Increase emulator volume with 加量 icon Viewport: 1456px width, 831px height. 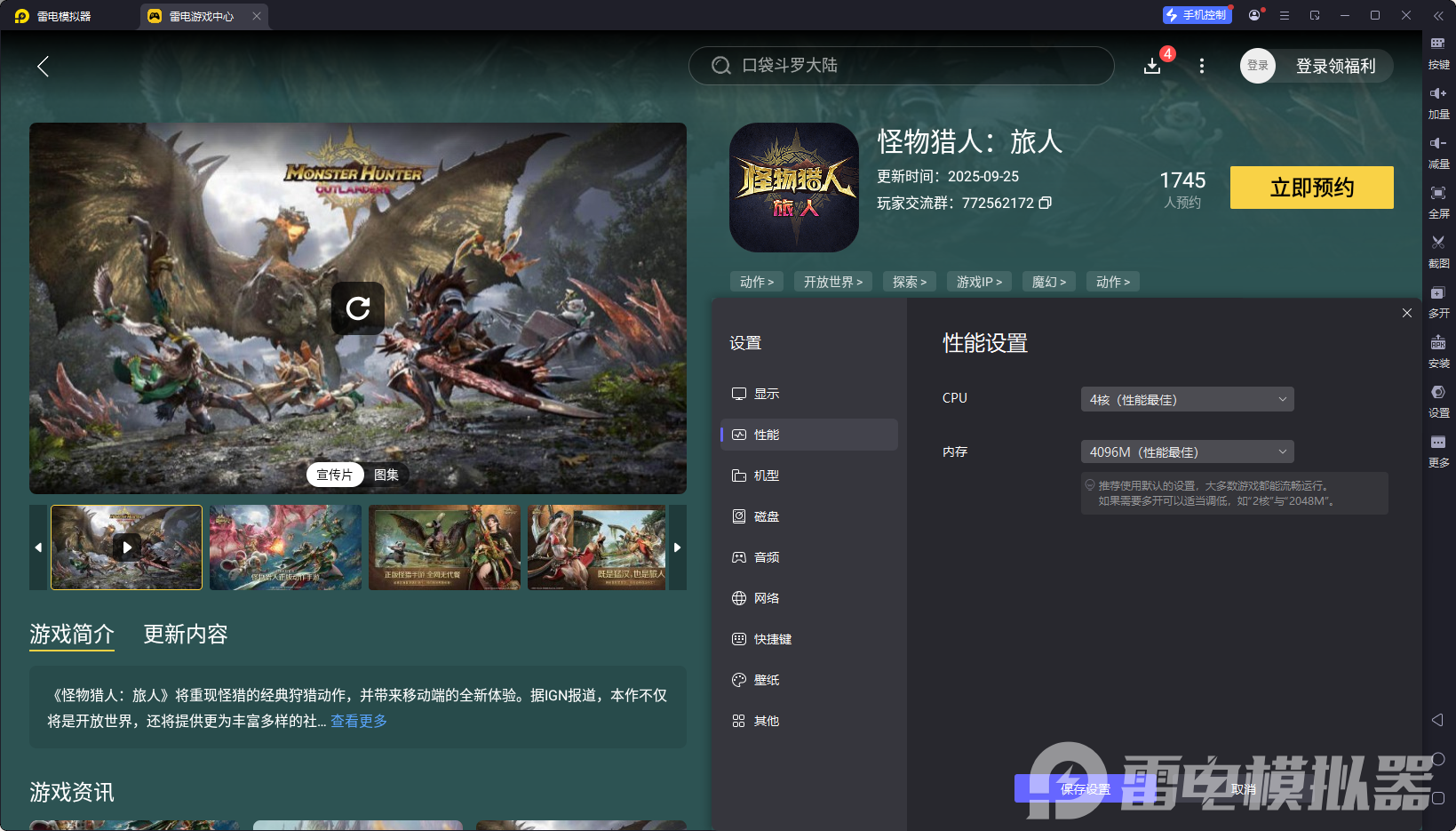1439,101
